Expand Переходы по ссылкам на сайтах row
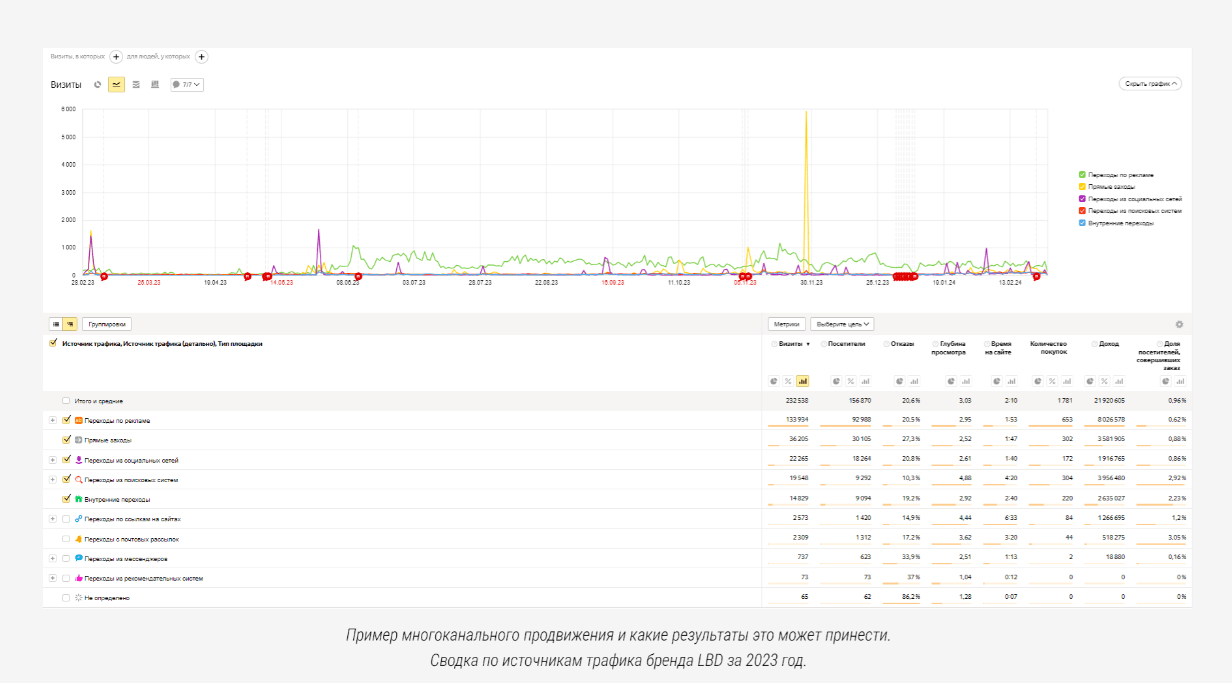The width and height of the screenshot is (1232, 683). [53, 518]
